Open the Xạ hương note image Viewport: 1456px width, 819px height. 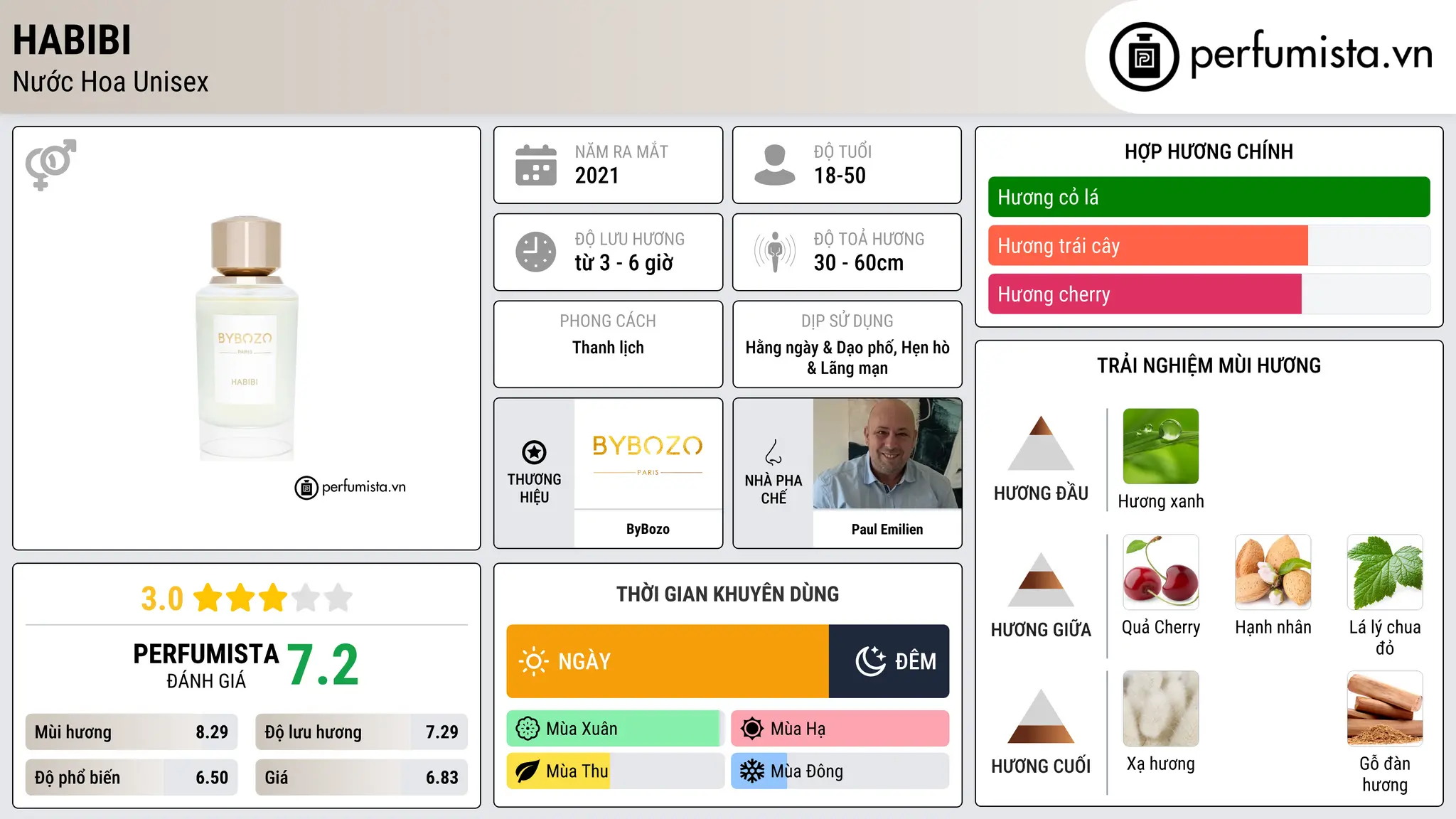(x=1160, y=709)
